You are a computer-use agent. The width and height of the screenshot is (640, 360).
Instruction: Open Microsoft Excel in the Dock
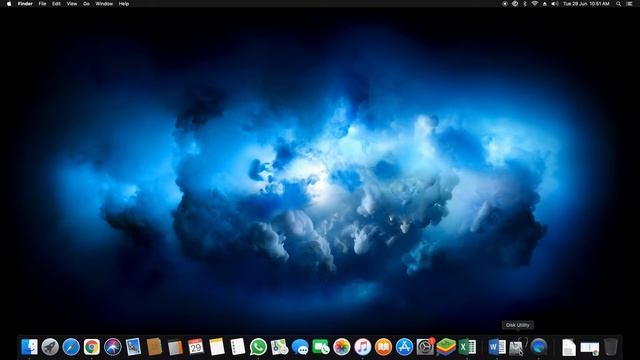[x=467, y=347]
